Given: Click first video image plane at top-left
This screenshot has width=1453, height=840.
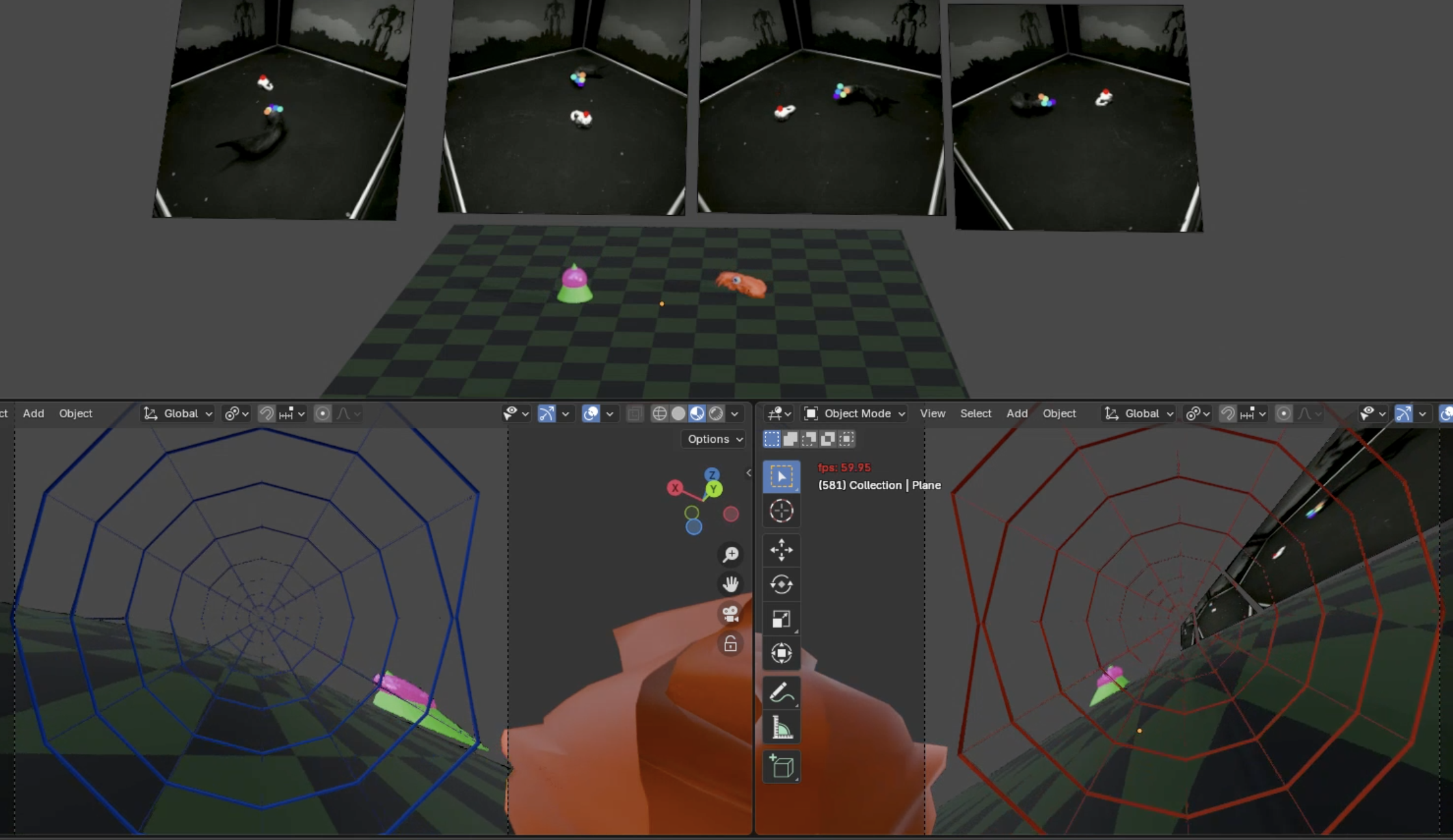Looking at the screenshot, I should coord(284,109).
